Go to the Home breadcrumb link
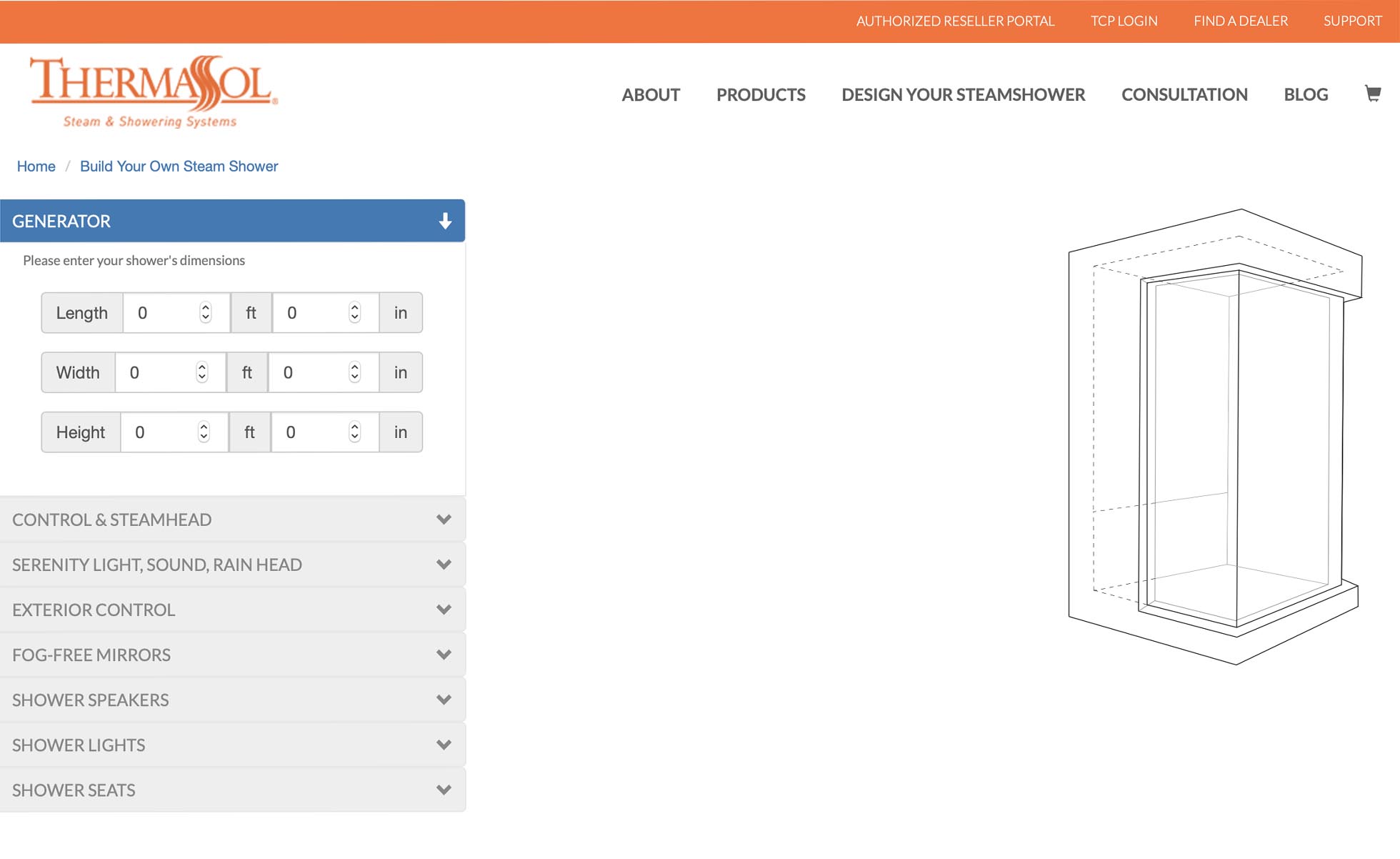This screenshot has width=1400, height=859. (36, 167)
